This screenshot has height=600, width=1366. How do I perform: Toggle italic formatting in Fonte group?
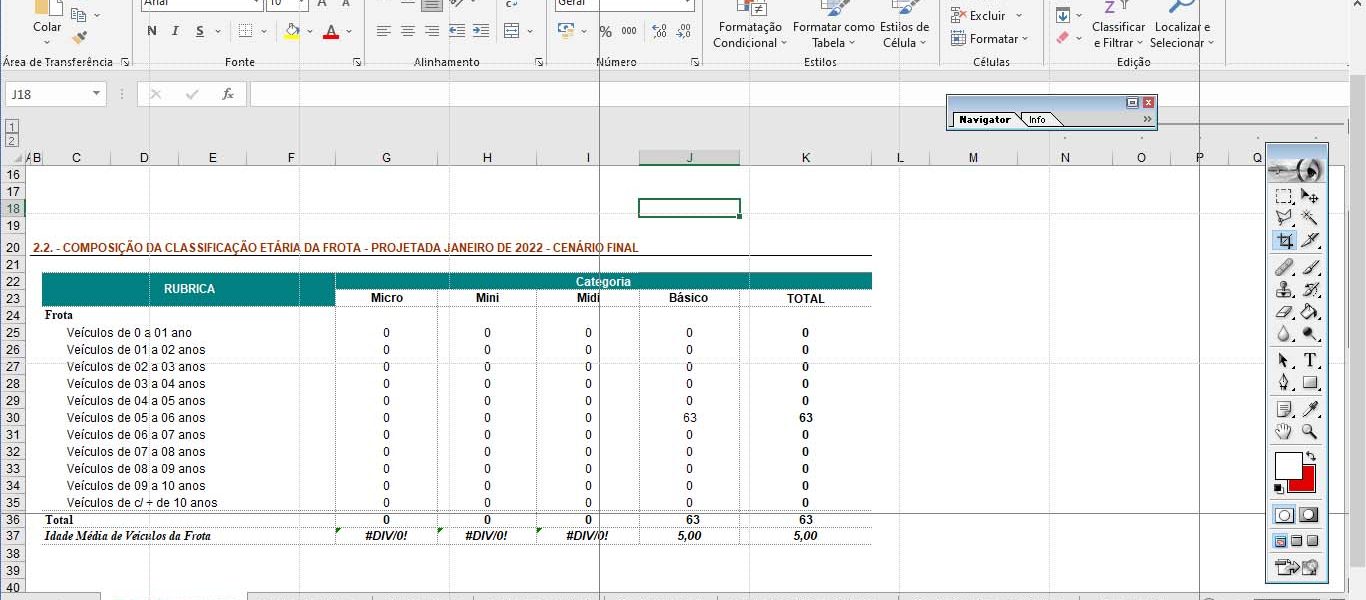(175, 31)
